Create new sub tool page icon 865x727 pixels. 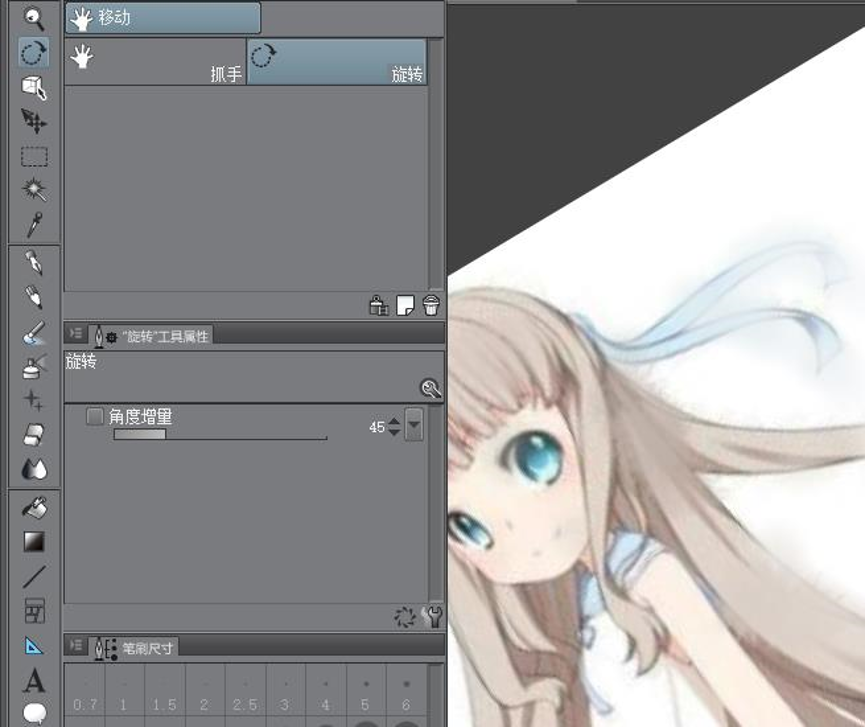pyautogui.click(x=405, y=305)
